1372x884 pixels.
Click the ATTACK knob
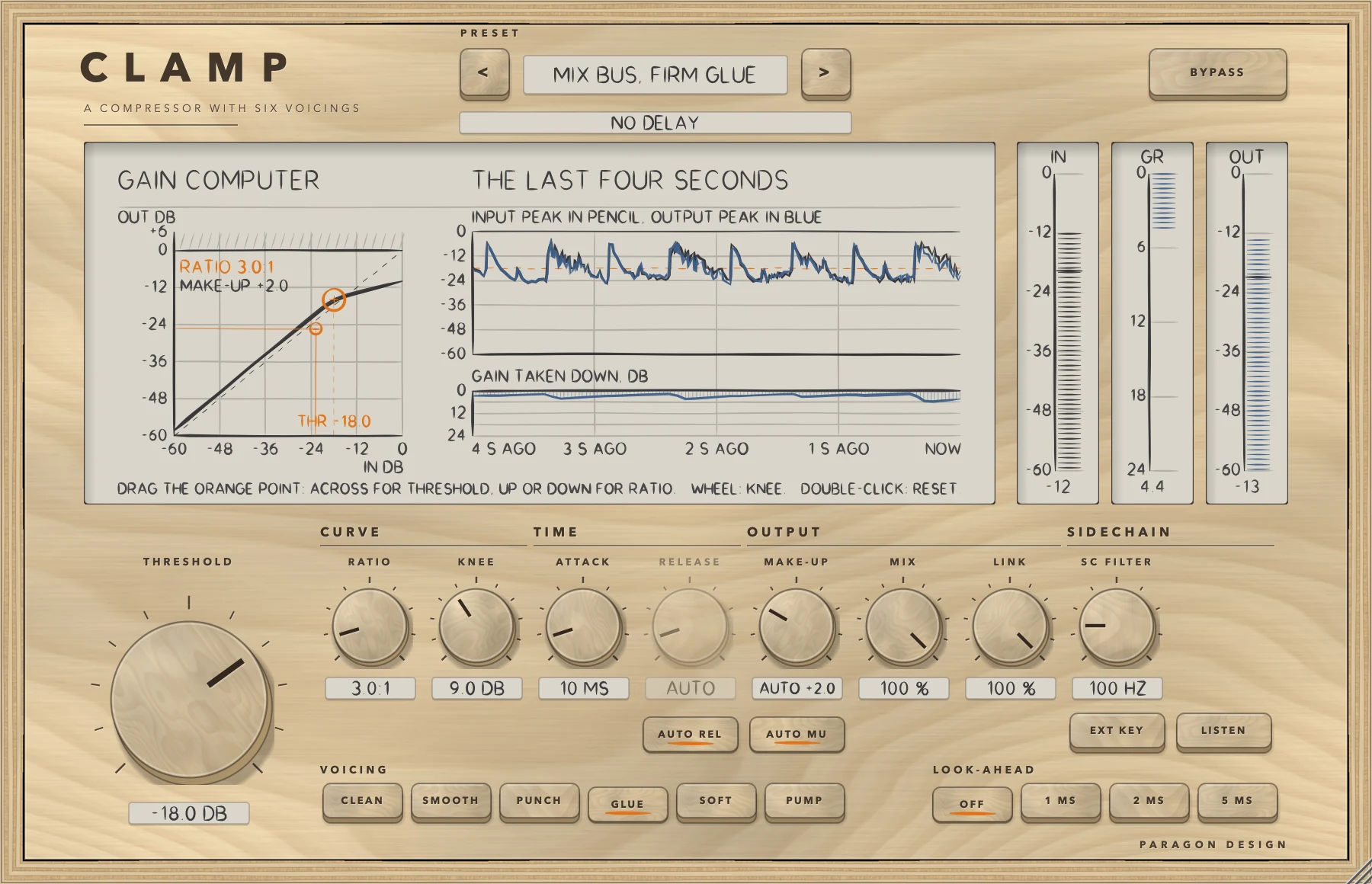point(583,627)
